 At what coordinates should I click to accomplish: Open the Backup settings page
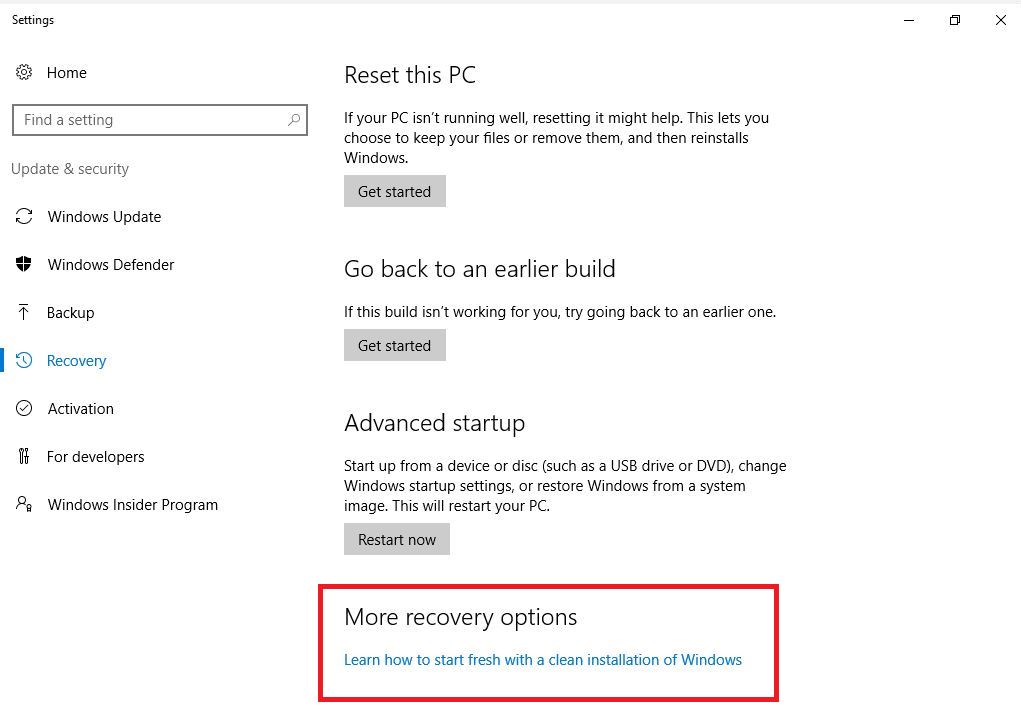tap(70, 313)
